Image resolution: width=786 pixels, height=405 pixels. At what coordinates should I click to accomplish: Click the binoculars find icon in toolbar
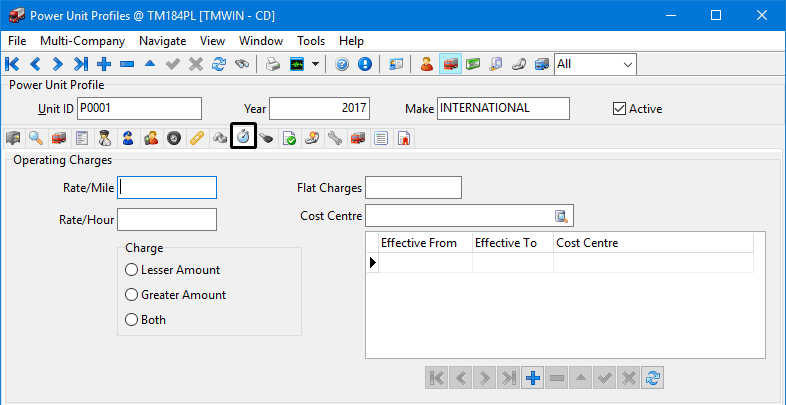(242, 64)
